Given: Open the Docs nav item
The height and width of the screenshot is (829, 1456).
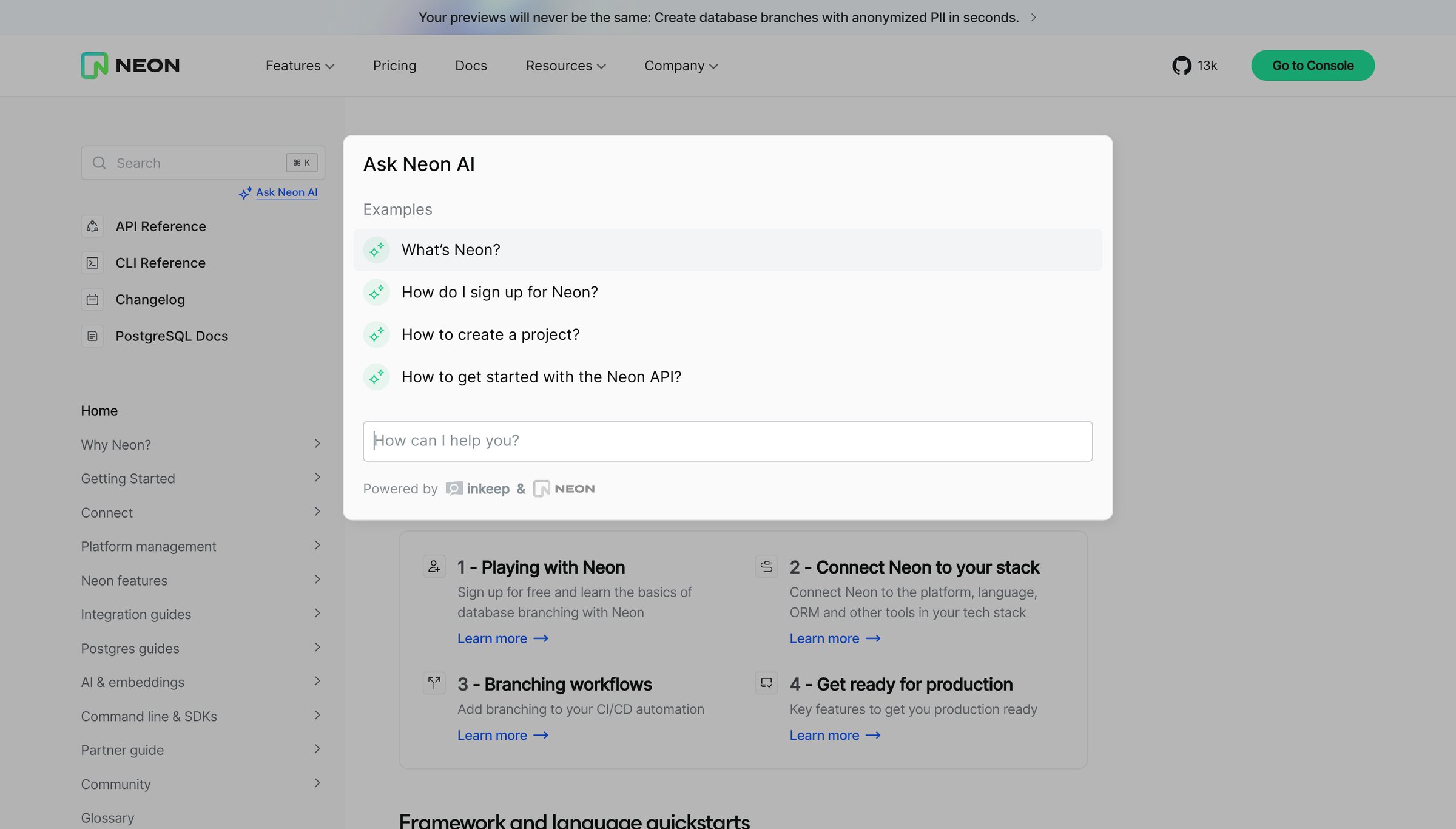Looking at the screenshot, I should [471, 66].
